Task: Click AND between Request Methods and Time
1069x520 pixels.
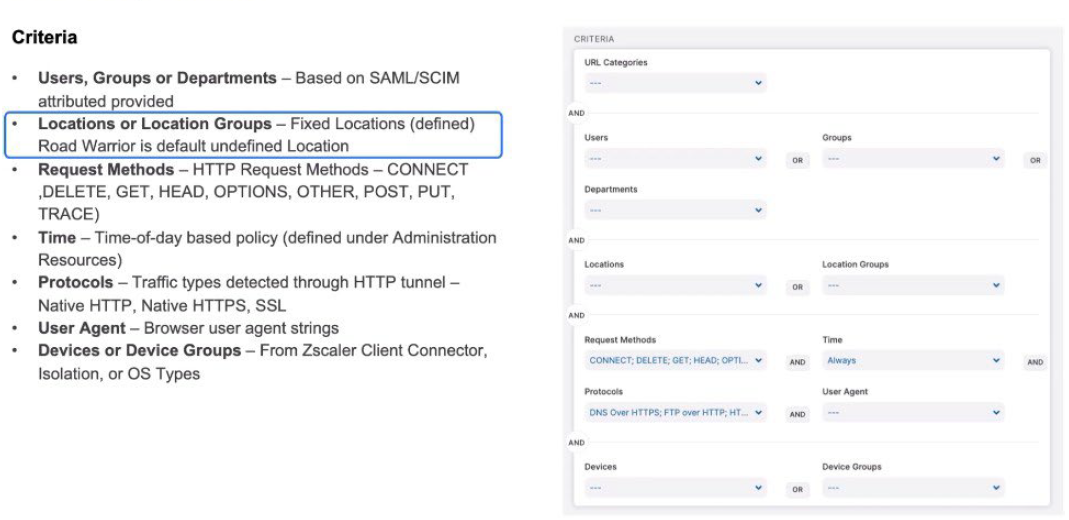Action: (x=797, y=363)
